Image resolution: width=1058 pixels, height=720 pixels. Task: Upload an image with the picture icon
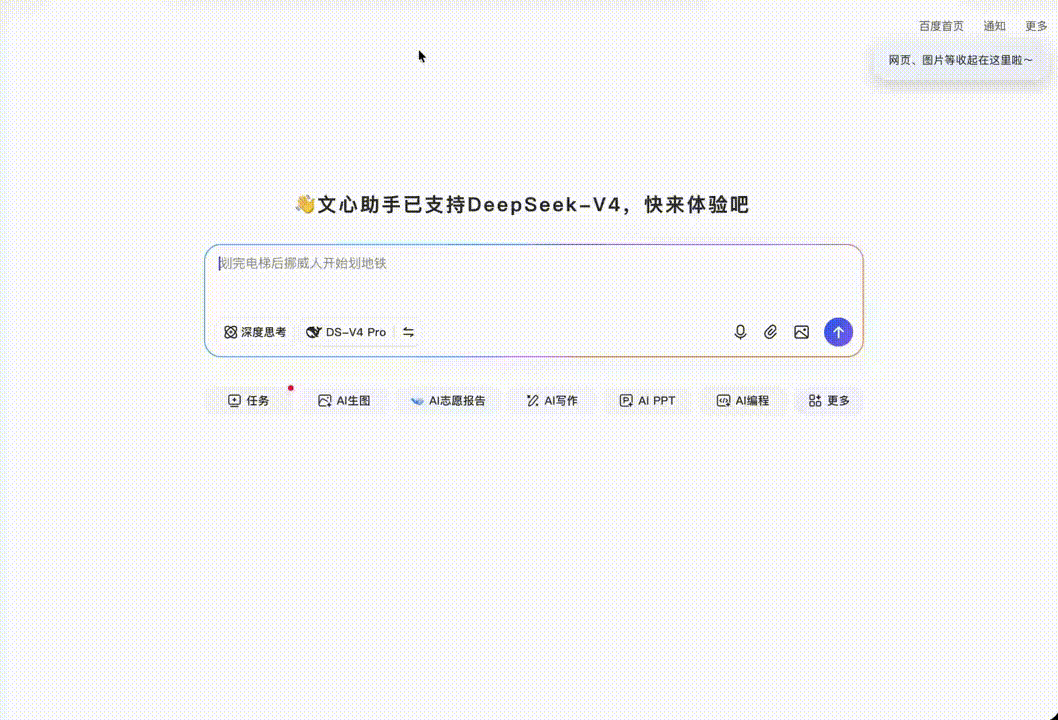pos(801,332)
